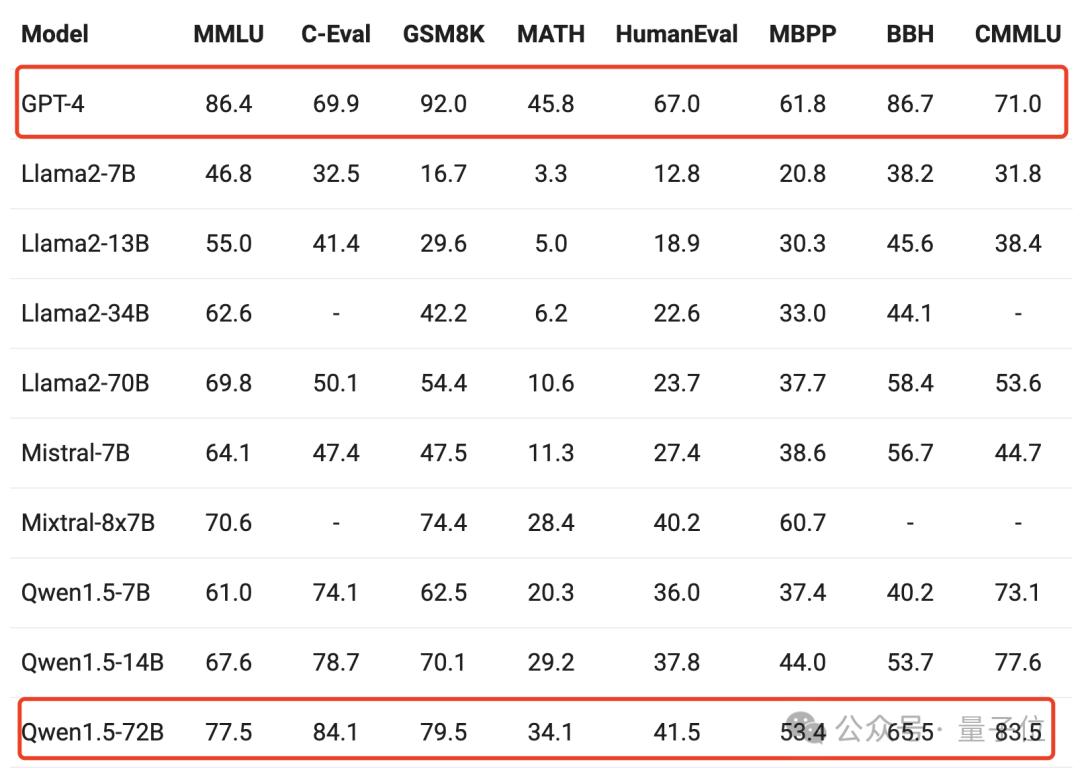Select the HumanEval column header
This screenshot has height=772, width=1080.
(x=676, y=34)
